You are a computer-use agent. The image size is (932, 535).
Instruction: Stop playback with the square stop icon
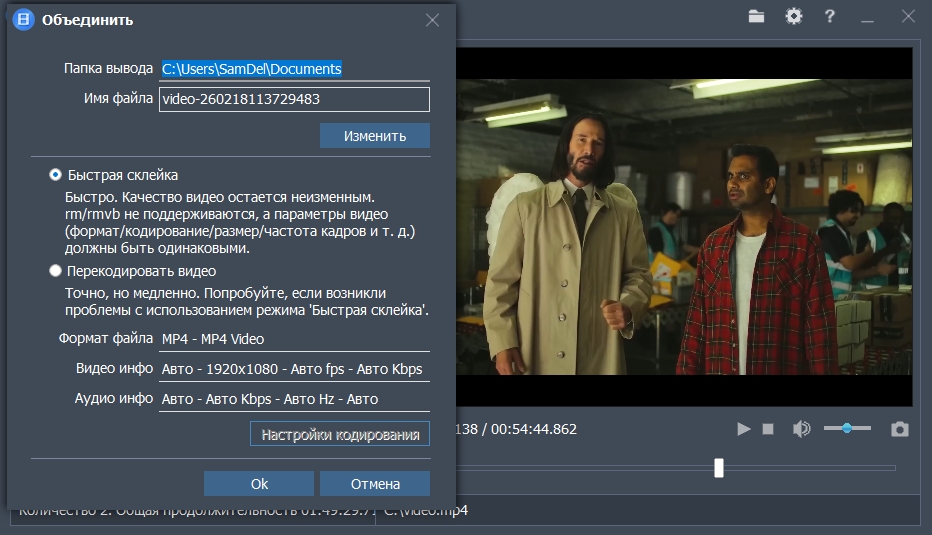coord(768,429)
